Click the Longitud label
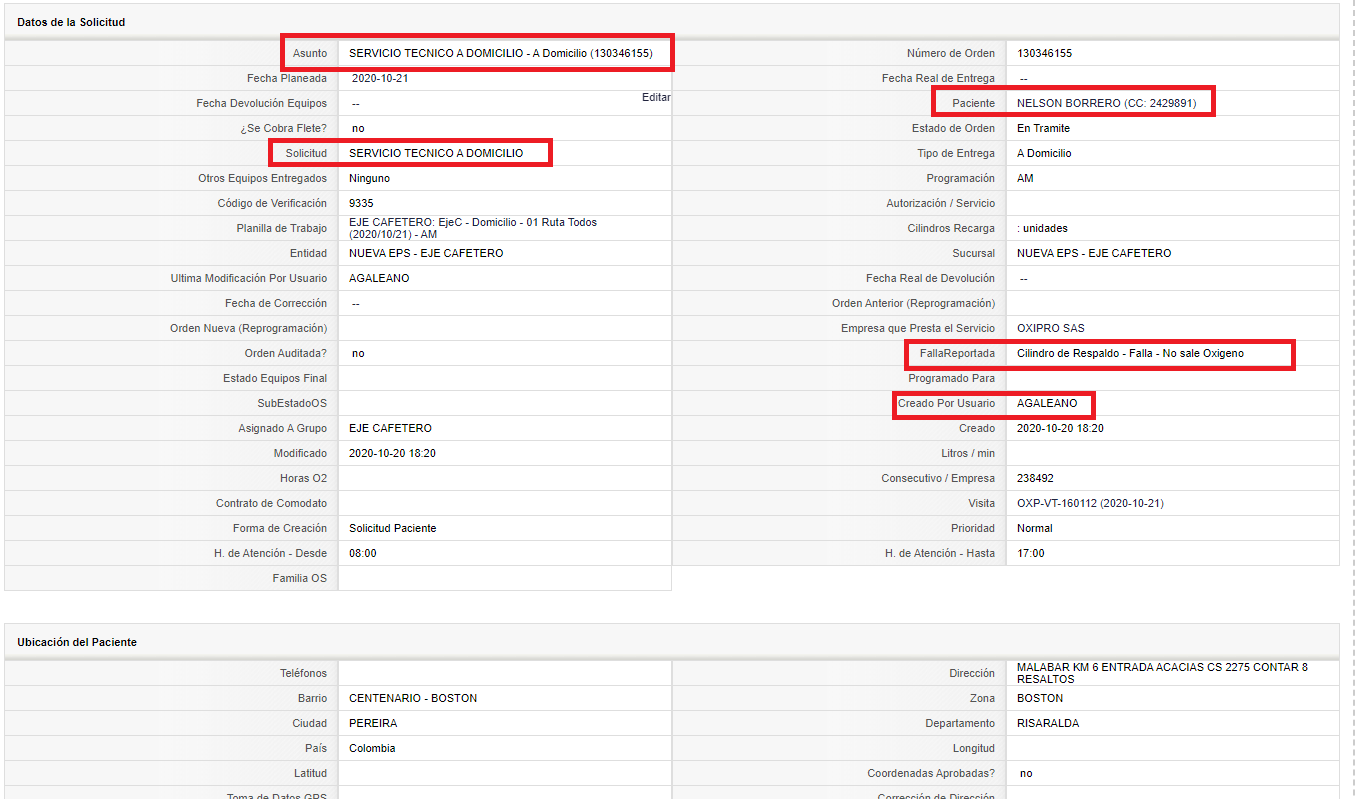The image size is (1357, 799). point(974,748)
